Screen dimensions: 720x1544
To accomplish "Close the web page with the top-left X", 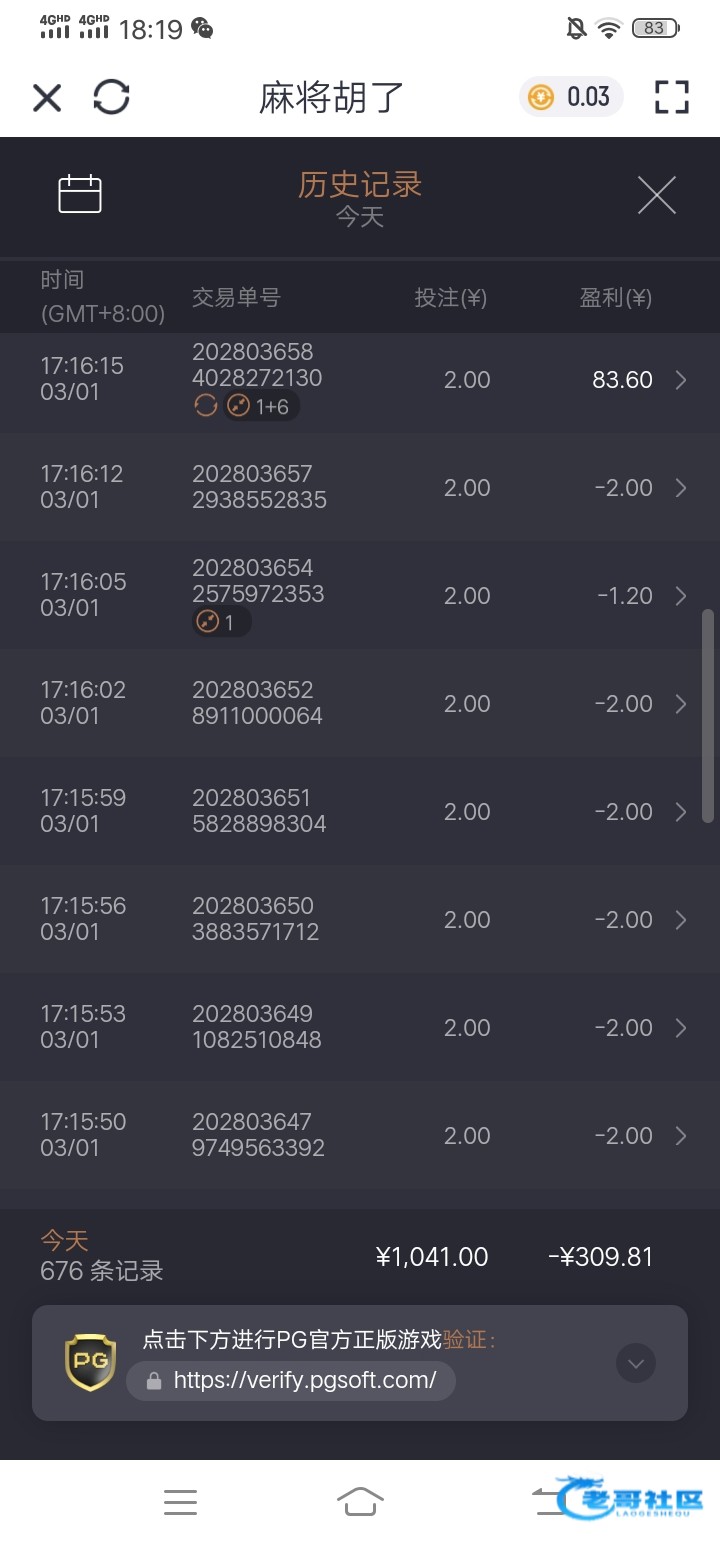I will pyautogui.click(x=47, y=97).
